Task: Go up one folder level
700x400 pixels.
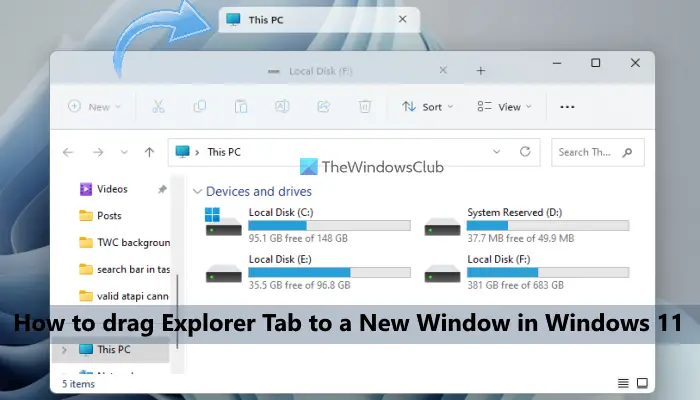Action: 149,152
